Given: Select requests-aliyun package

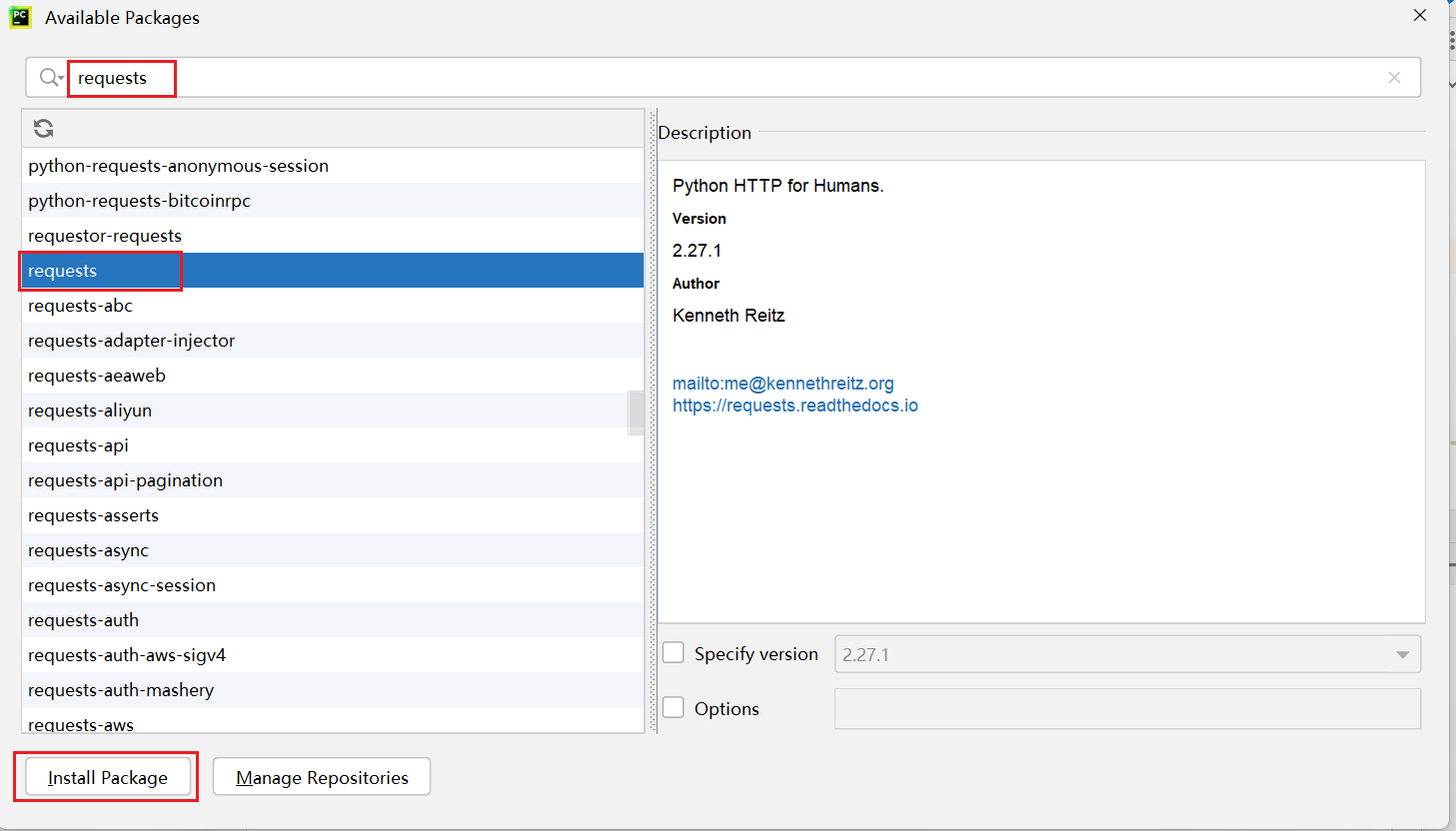Looking at the screenshot, I should tap(333, 411).
